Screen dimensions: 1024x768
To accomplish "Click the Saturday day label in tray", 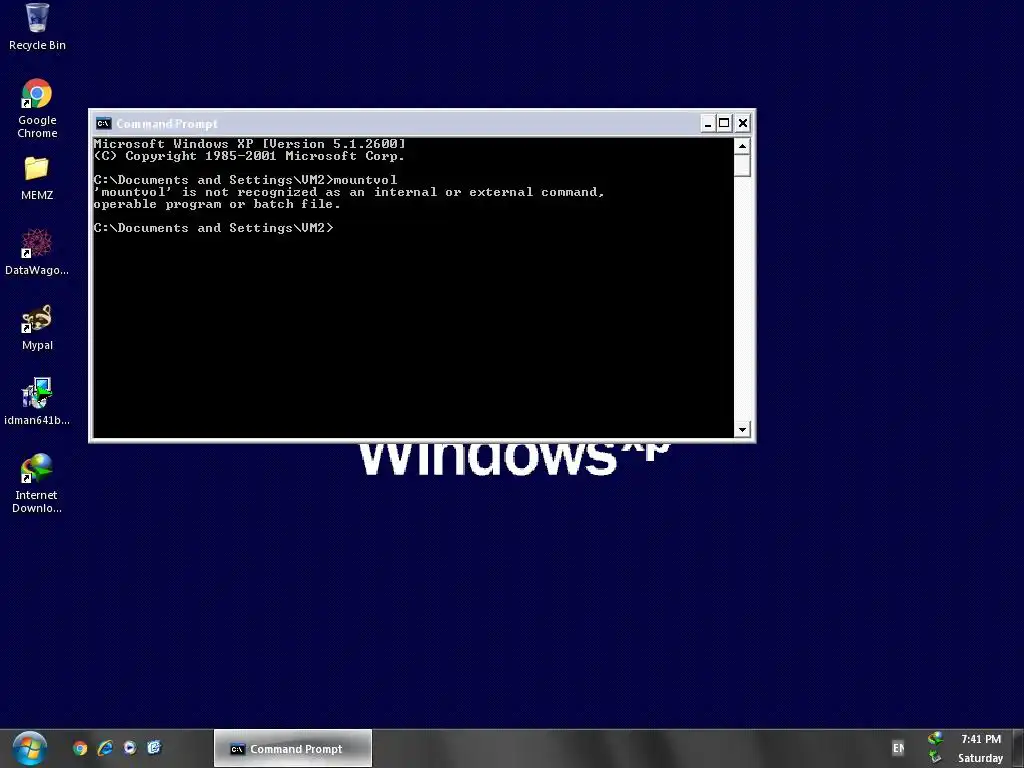I will pyautogui.click(x=980, y=758).
